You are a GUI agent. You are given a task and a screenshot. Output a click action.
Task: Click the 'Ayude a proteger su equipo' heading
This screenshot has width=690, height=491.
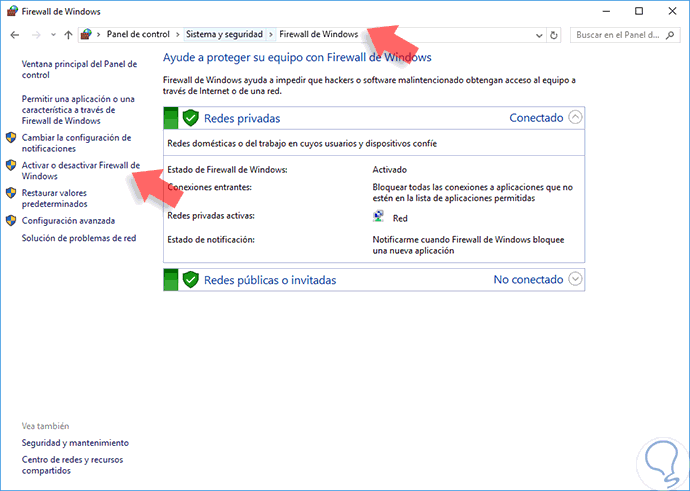[297, 57]
